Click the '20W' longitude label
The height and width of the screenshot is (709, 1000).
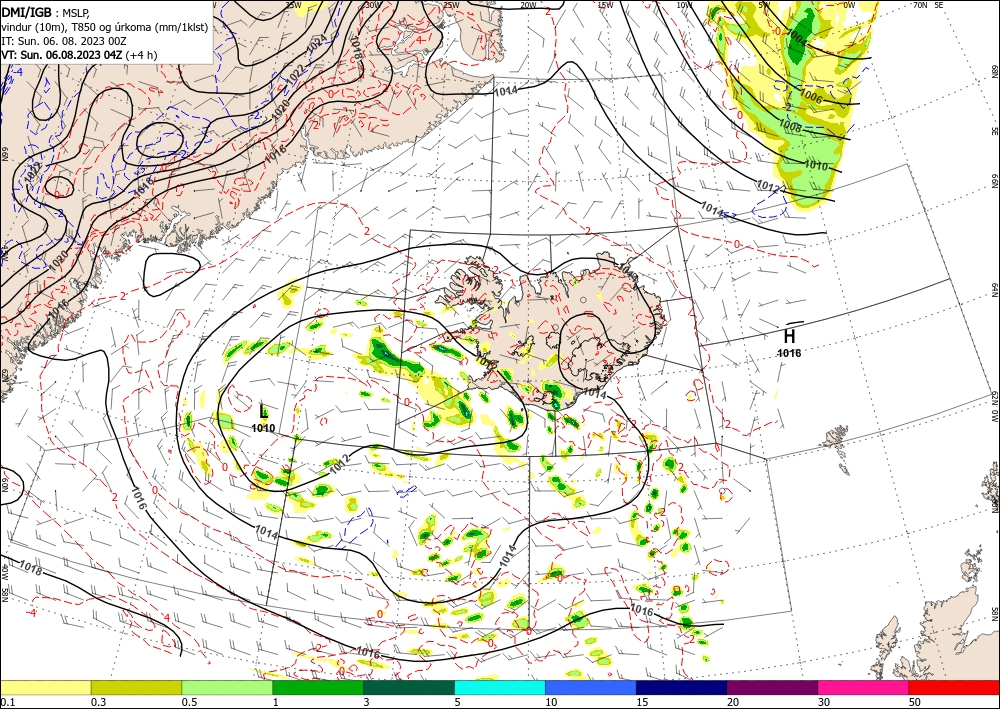(x=528, y=5)
